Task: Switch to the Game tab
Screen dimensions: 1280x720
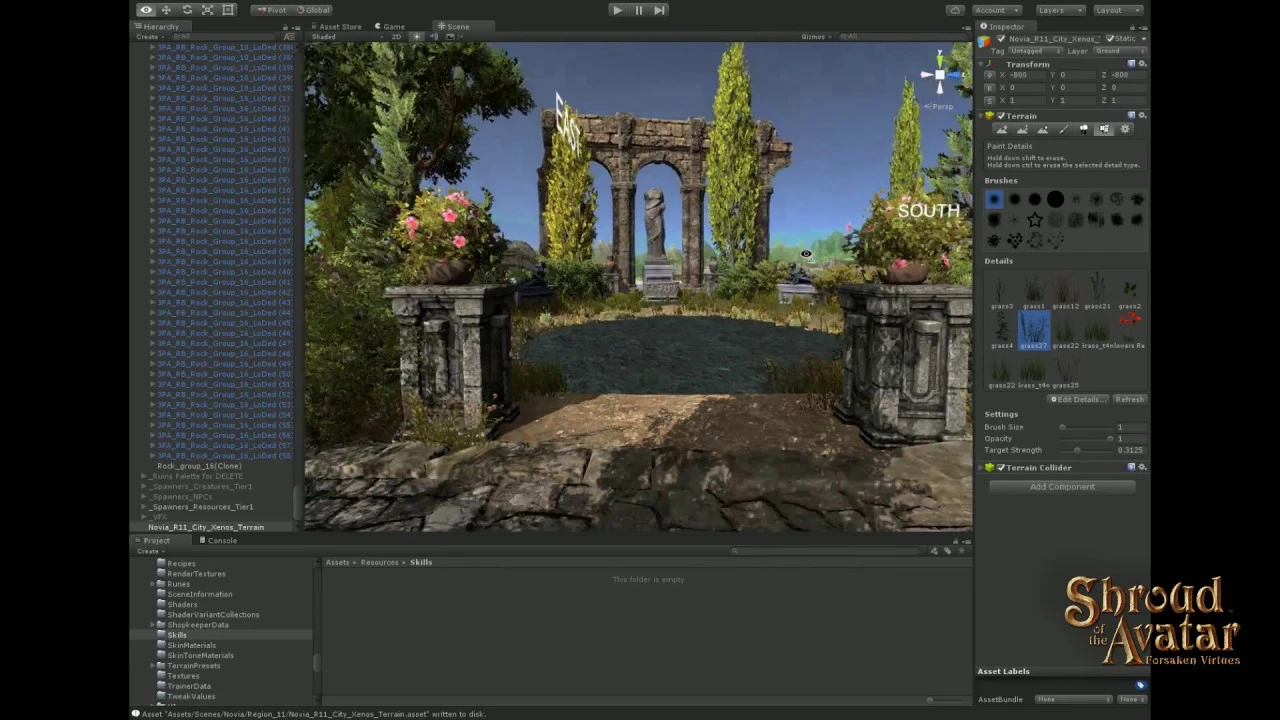Action: tap(391, 26)
